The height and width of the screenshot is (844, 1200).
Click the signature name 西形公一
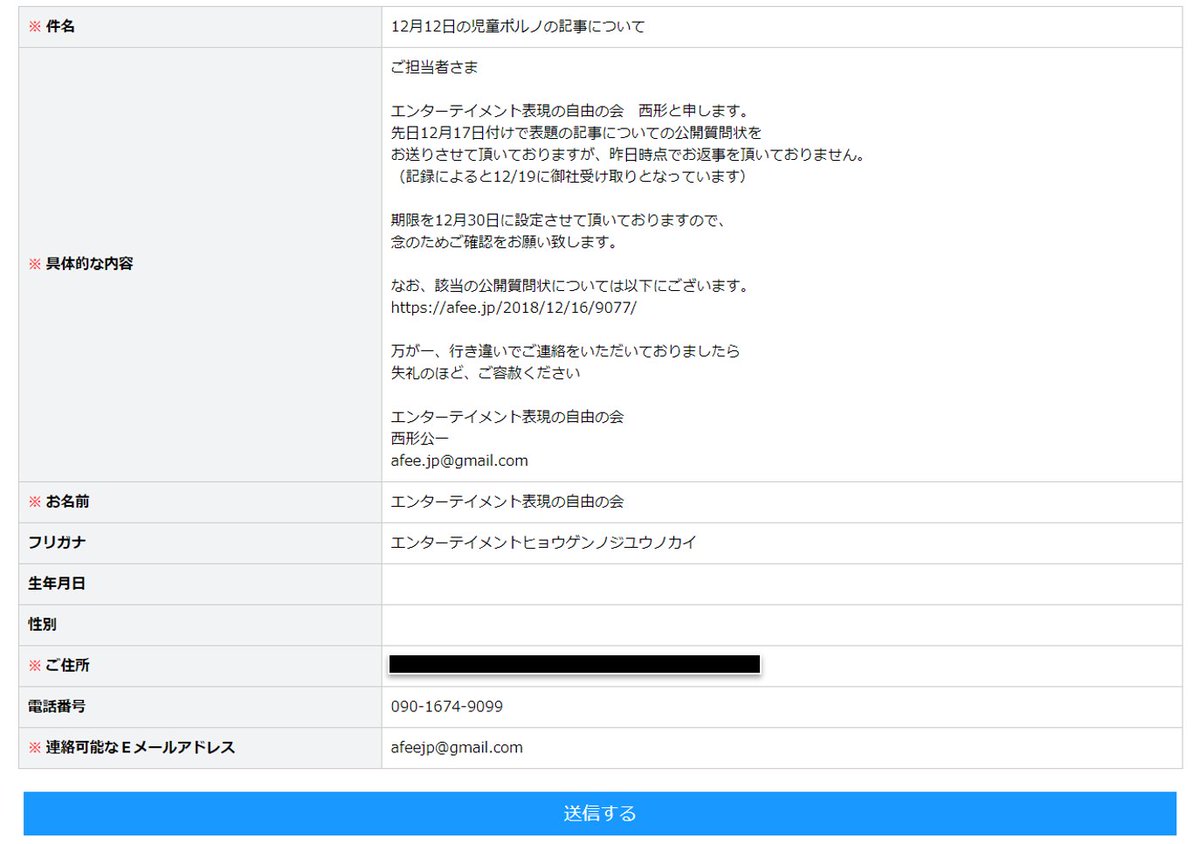click(420, 439)
